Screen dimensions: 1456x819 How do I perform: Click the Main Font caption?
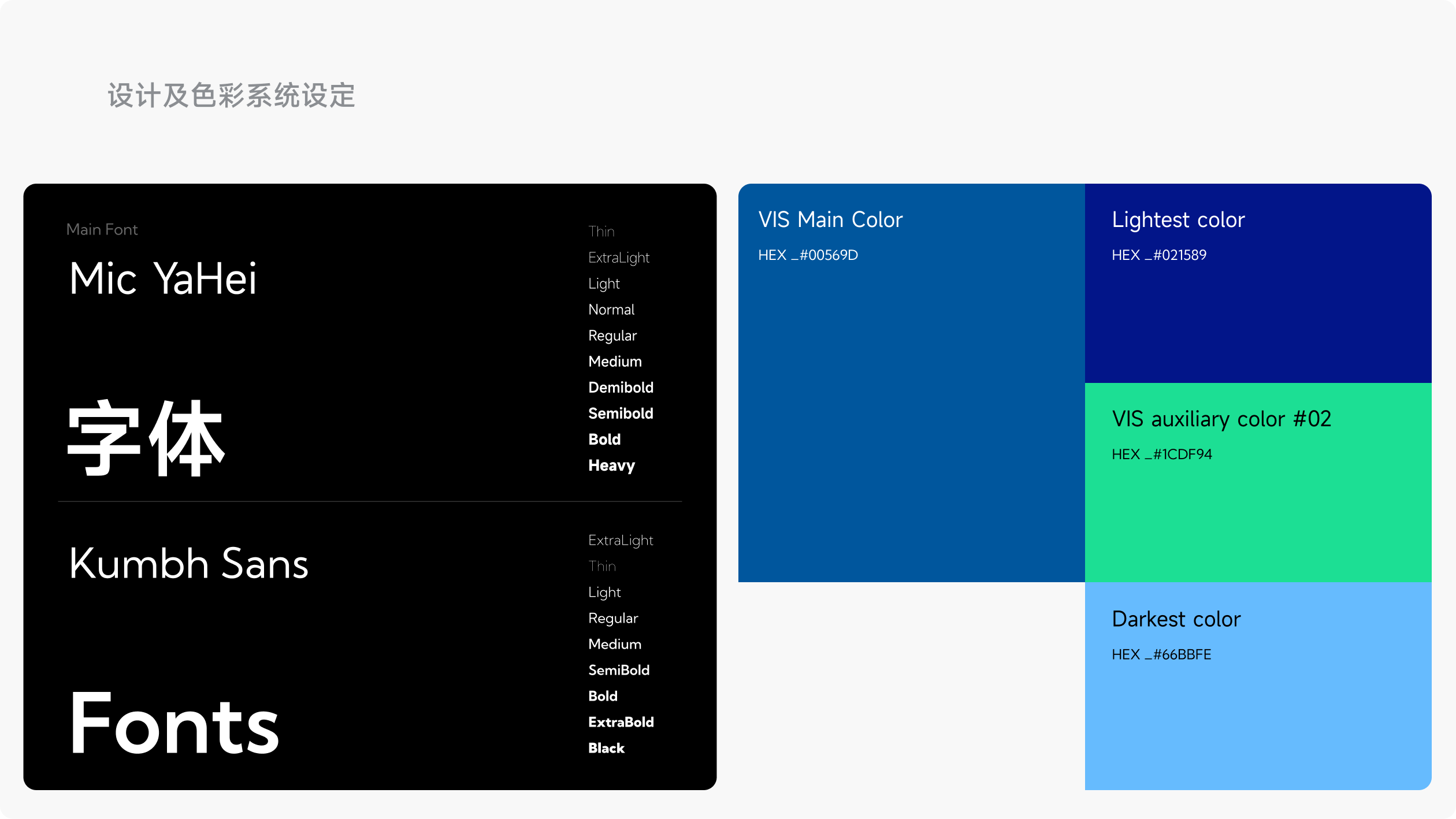click(x=102, y=230)
